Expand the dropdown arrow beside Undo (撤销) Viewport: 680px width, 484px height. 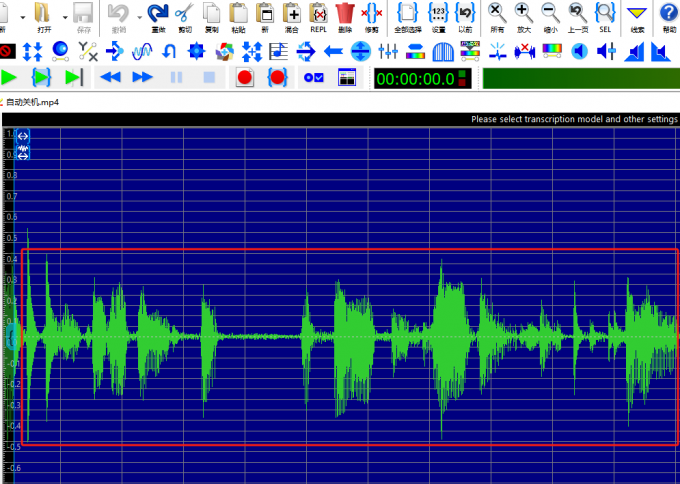click(138, 16)
